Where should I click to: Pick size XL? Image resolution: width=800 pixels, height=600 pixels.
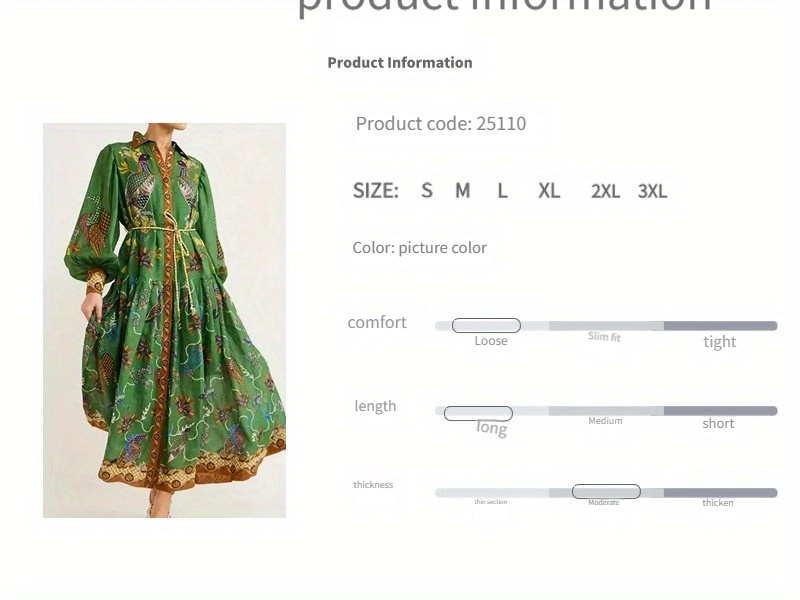click(x=549, y=191)
